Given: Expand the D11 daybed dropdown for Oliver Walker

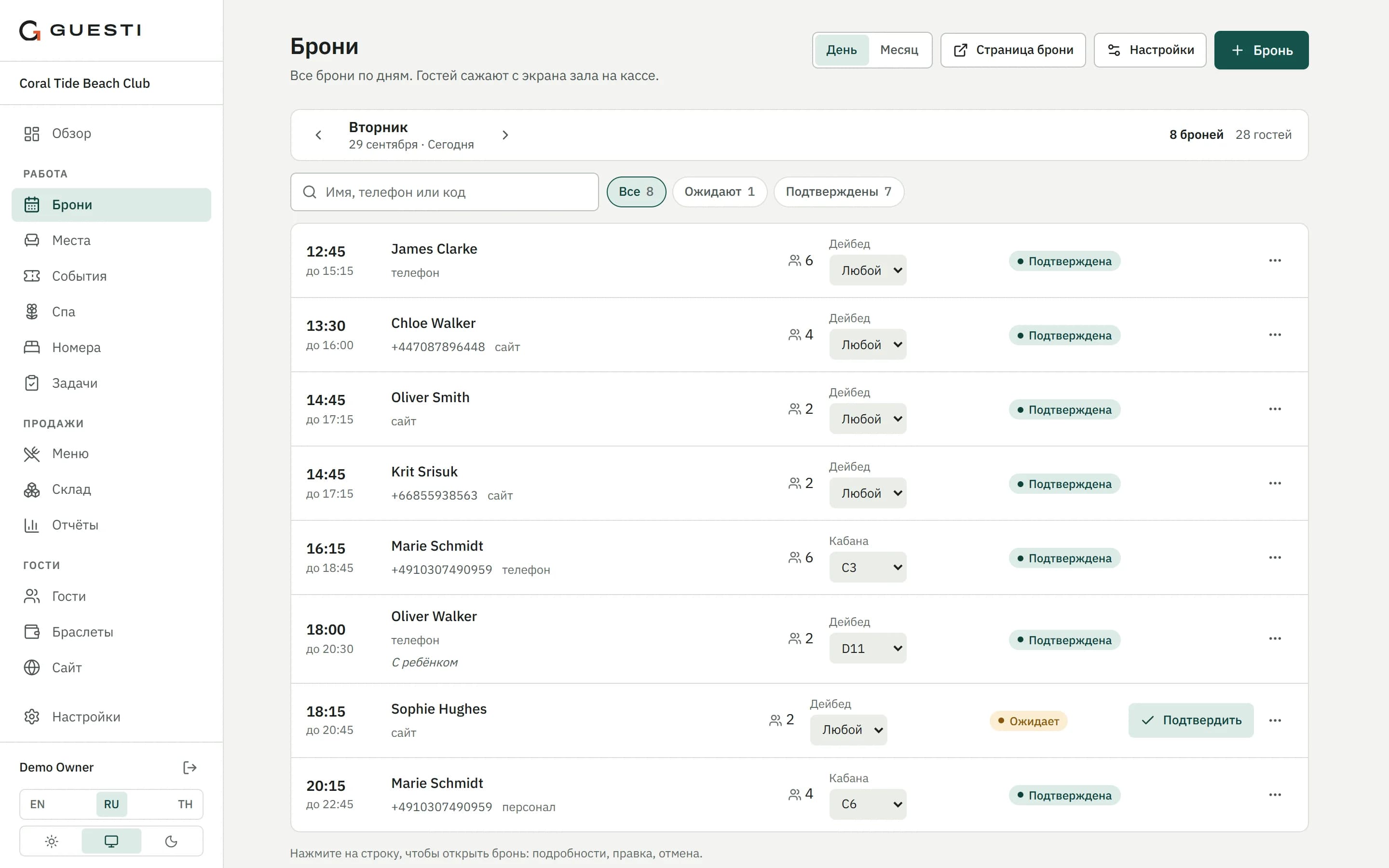Looking at the screenshot, I should pos(868,648).
